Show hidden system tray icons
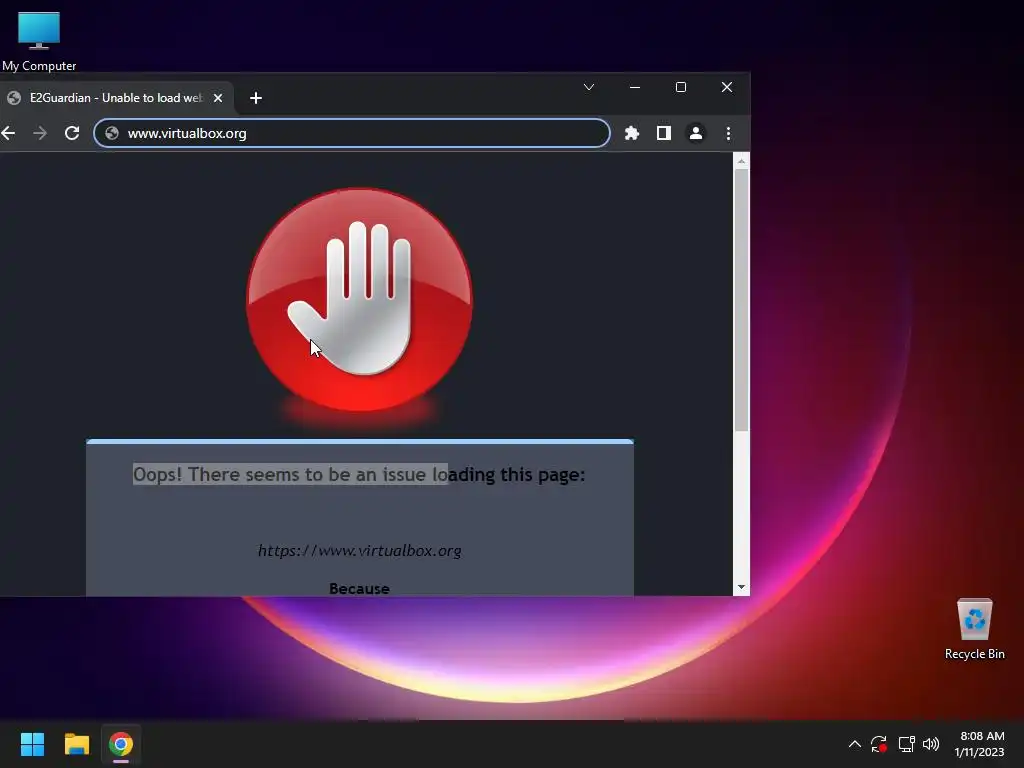Viewport: 1024px width, 768px height. [x=854, y=744]
